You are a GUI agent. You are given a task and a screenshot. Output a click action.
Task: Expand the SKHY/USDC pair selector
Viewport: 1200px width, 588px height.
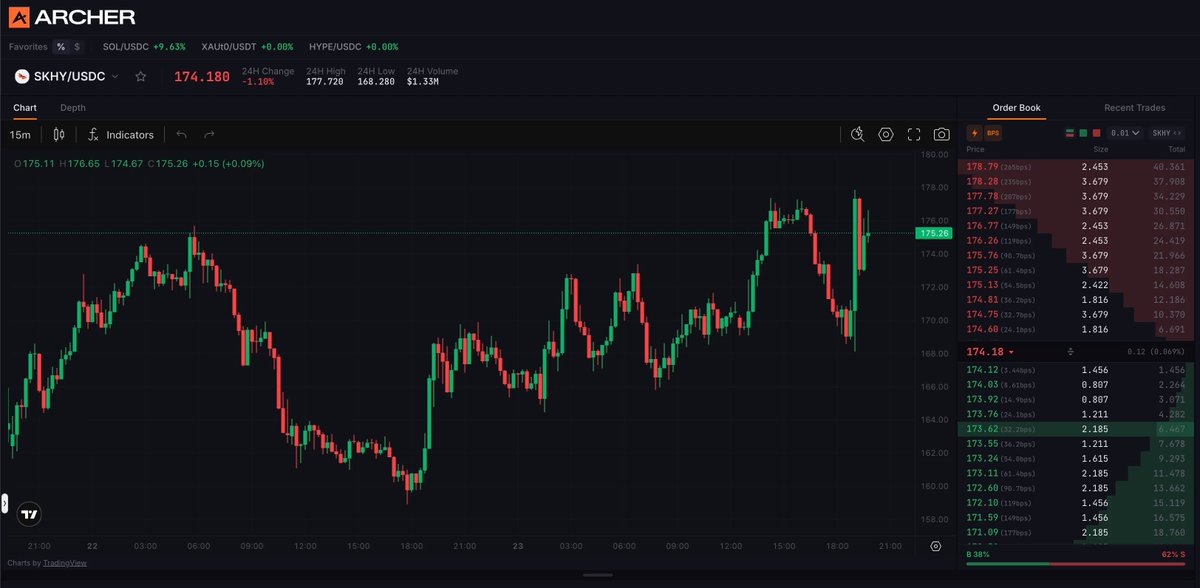pos(67,76)
